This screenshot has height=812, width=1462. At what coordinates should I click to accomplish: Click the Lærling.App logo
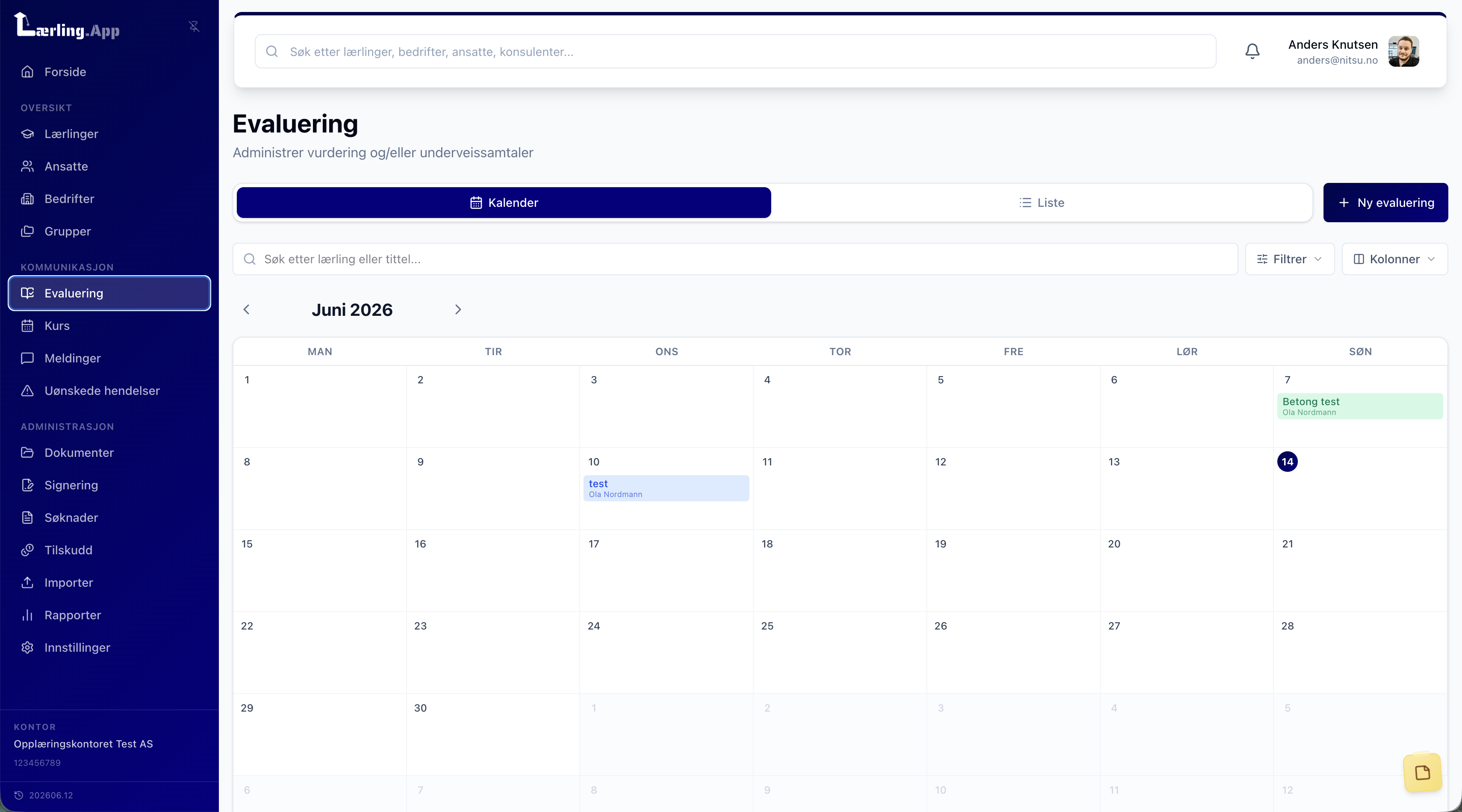click(x=67, y=26)
